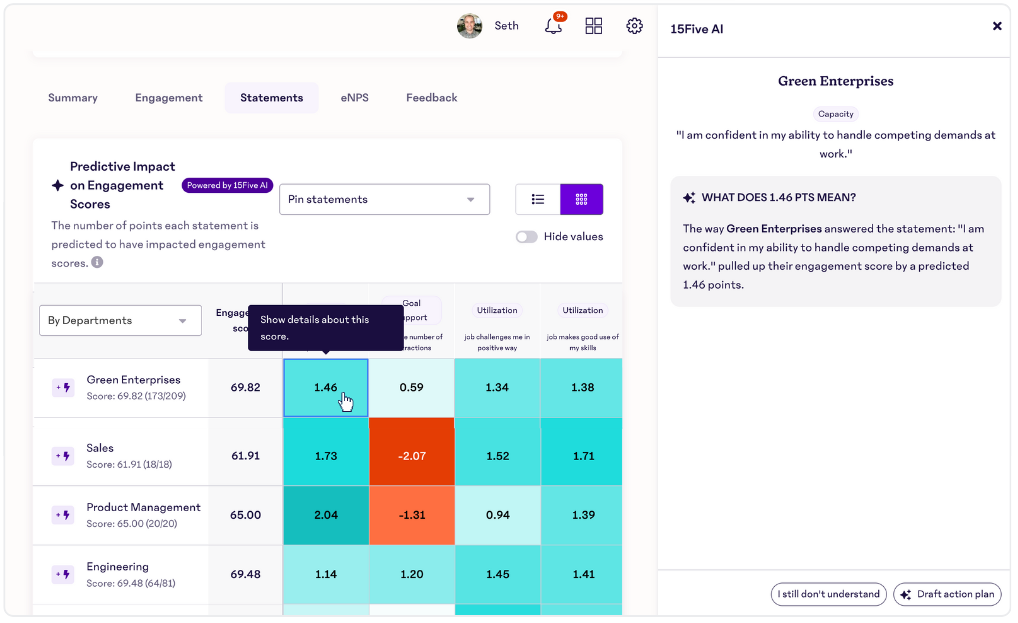1018x623 pixels.
Task: Click the lightning icon for Engineering
Action: [63, 574]
